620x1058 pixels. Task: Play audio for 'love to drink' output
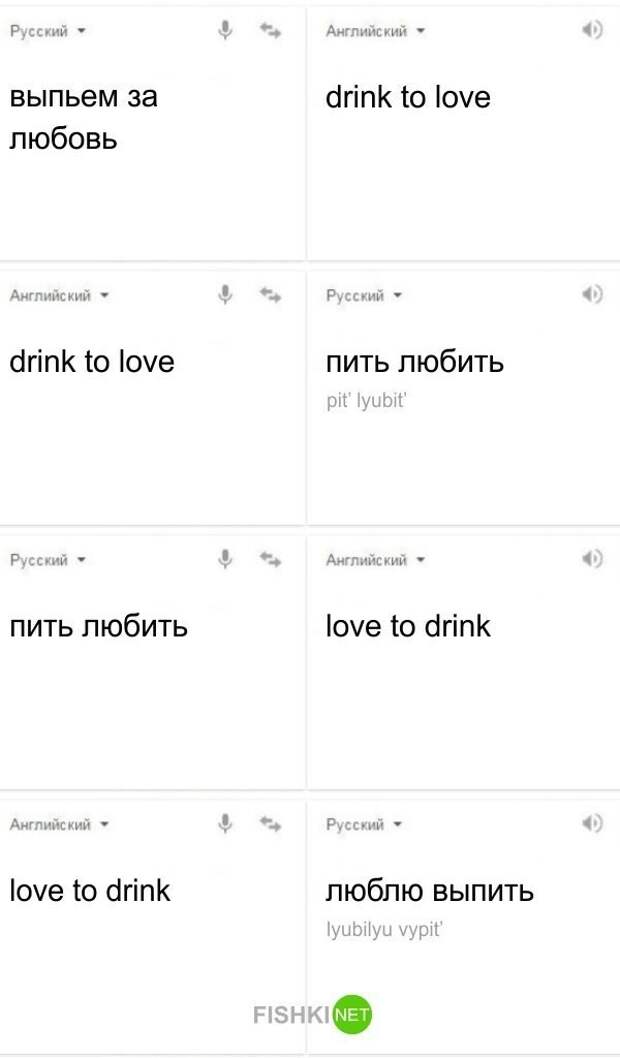point(592,559)
